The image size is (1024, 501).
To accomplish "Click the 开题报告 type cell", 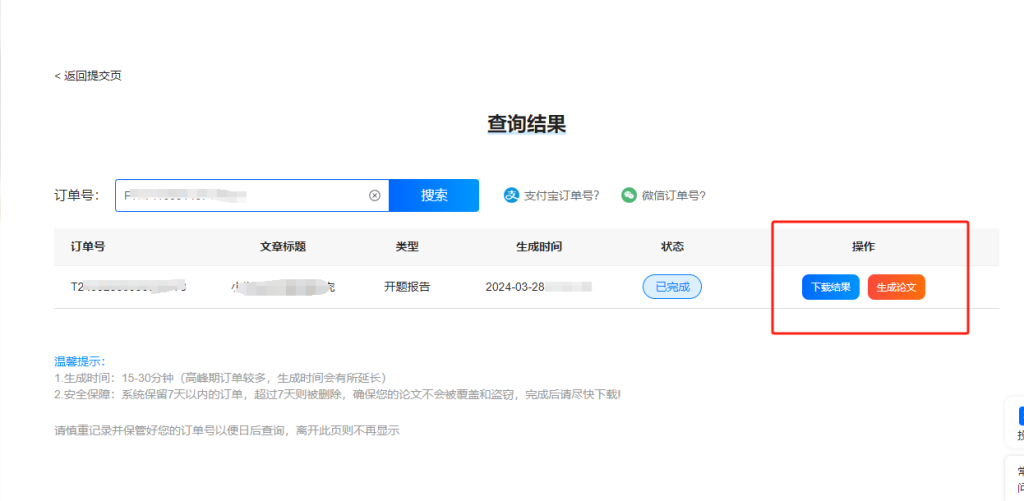I will coord(407,287).
